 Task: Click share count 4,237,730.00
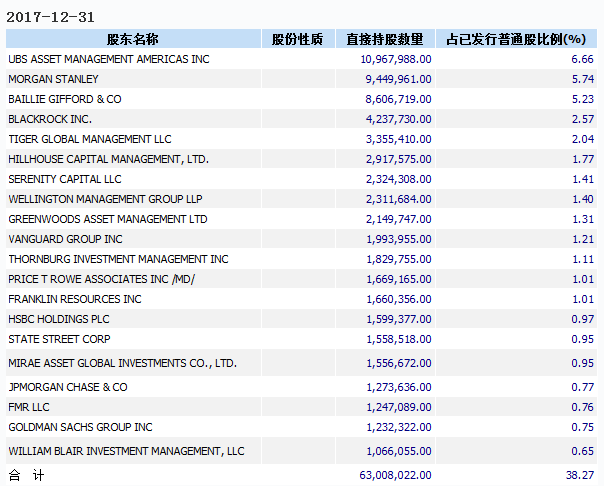coord(398,119)
